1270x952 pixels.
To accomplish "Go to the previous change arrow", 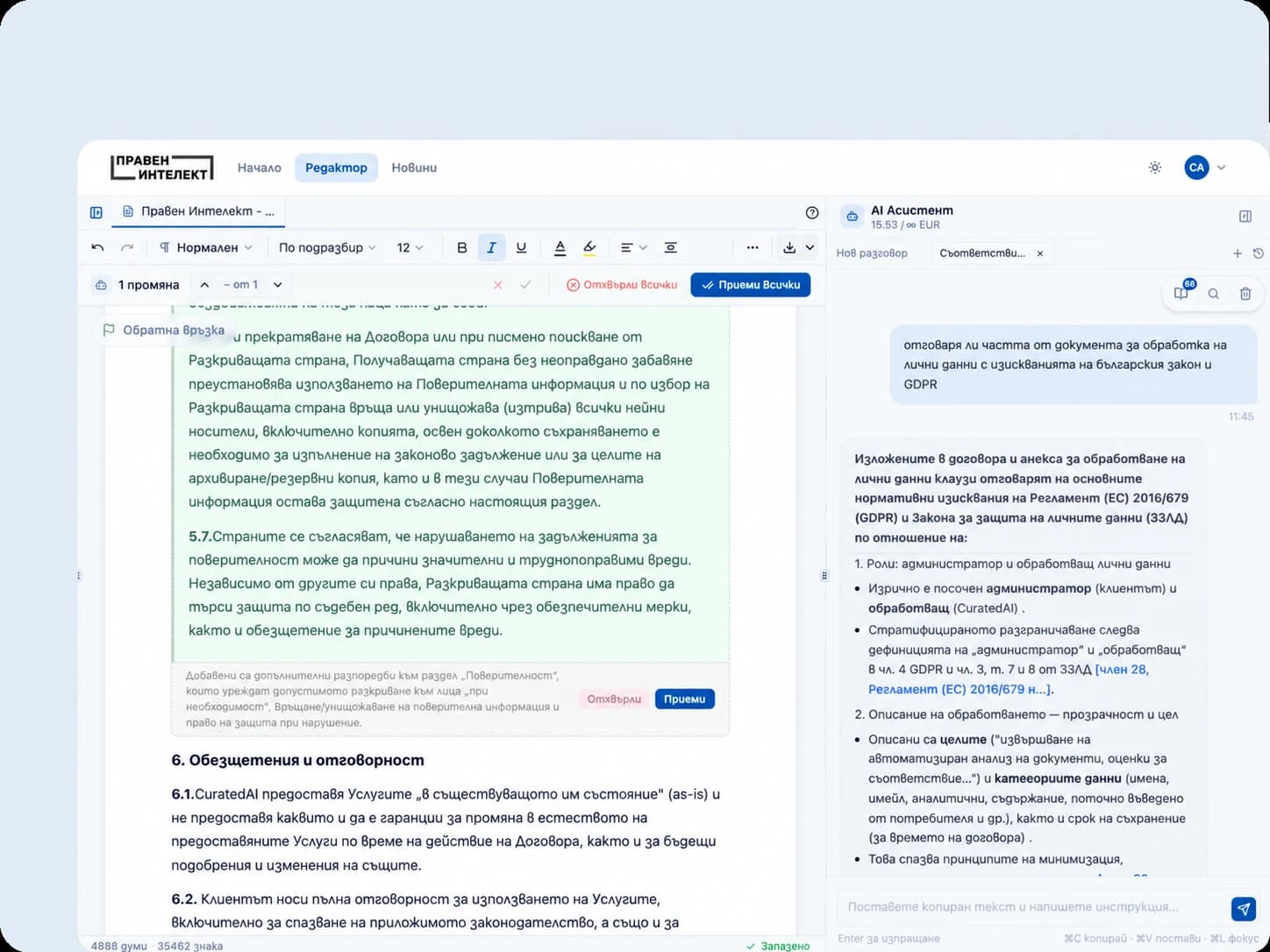I will [x=204, y=285].
